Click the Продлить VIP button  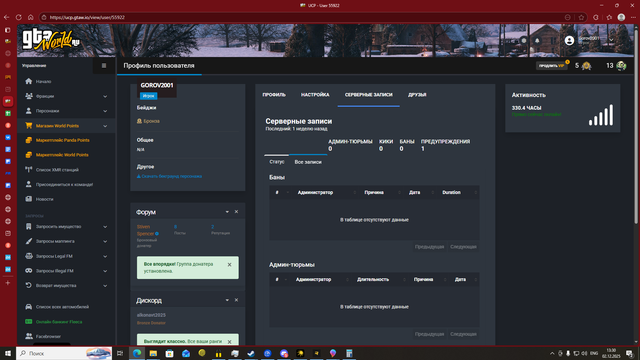[x=551, y=66]
